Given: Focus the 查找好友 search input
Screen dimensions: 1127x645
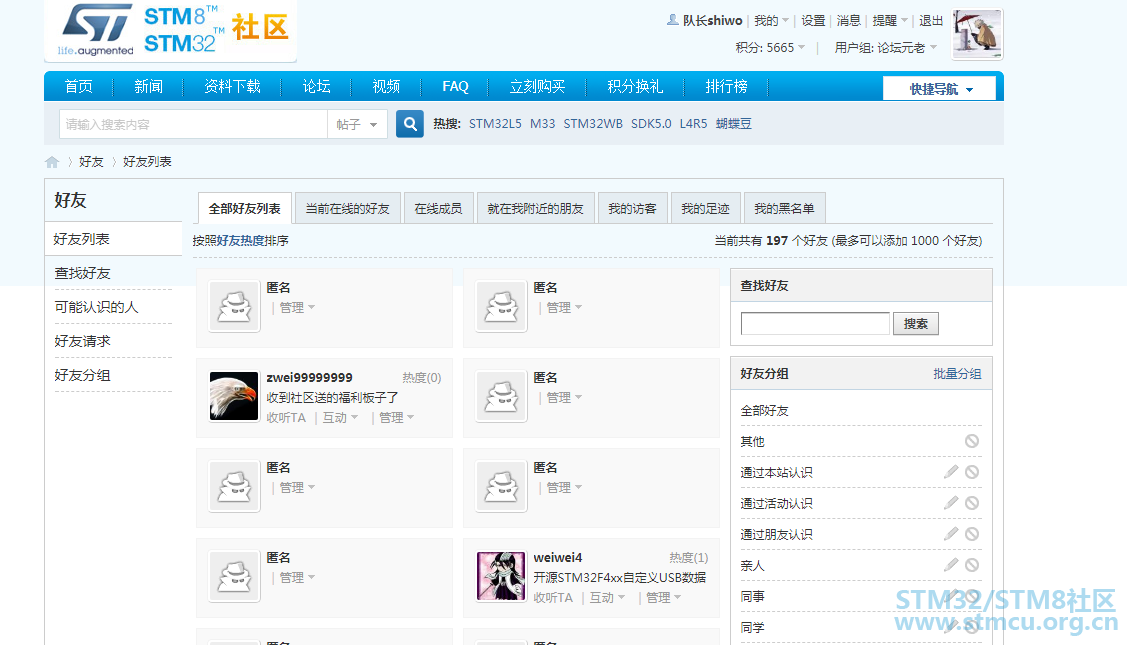Looking at the screenshot, I should click(x=815, y=324).
